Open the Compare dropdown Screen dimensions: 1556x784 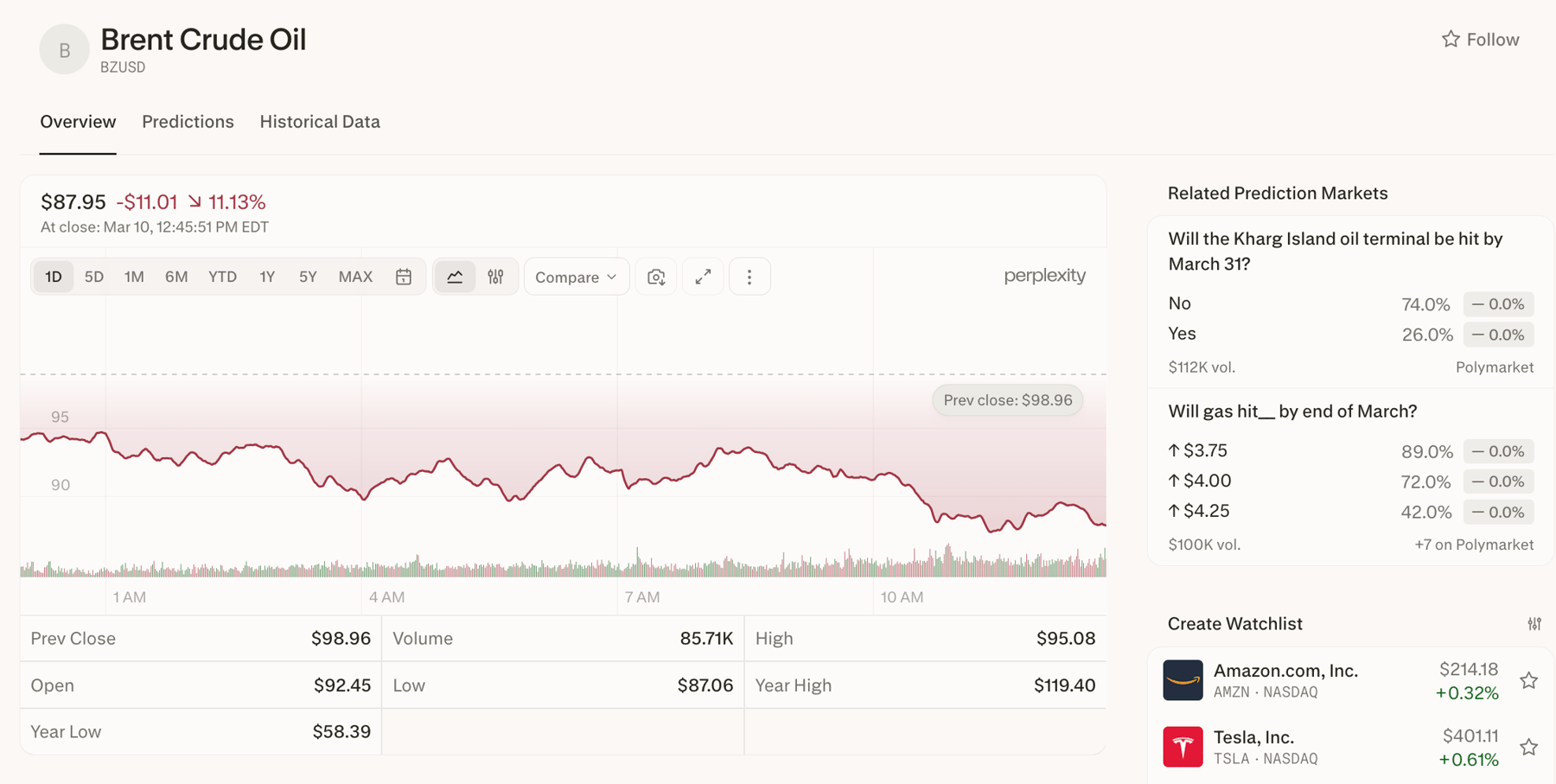[577, 277]
